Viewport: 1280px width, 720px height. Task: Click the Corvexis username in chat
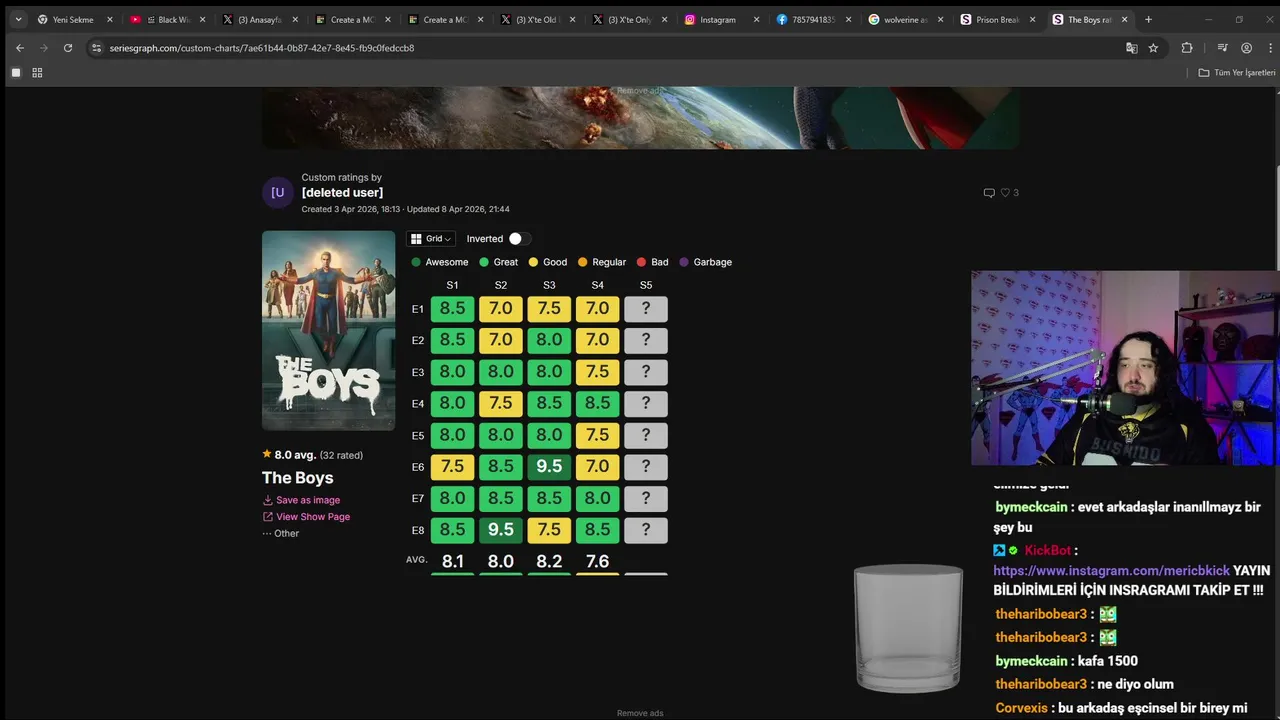pos(1021,708)
